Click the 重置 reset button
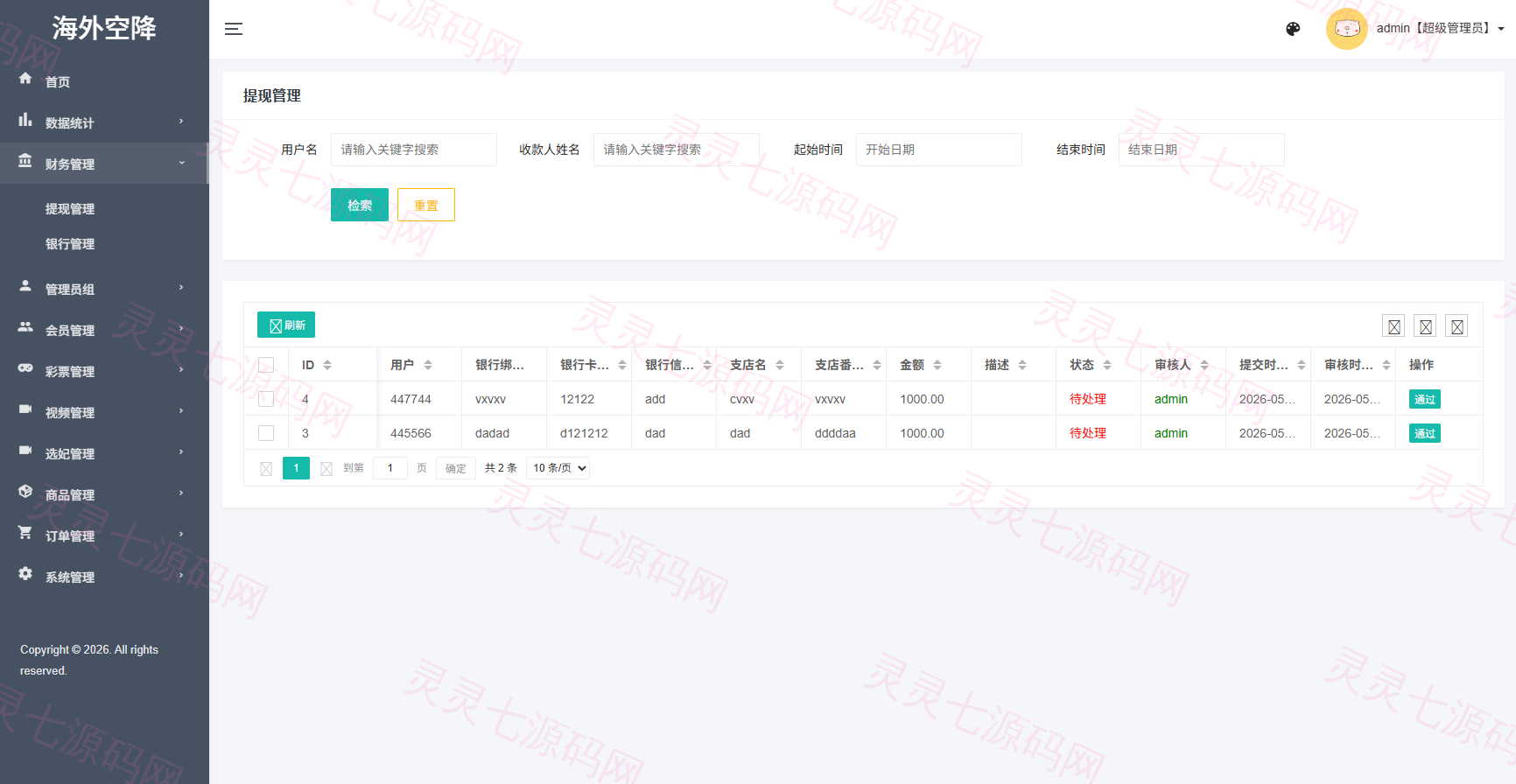This screenshot has width=1516, height=784. (426, 205)
